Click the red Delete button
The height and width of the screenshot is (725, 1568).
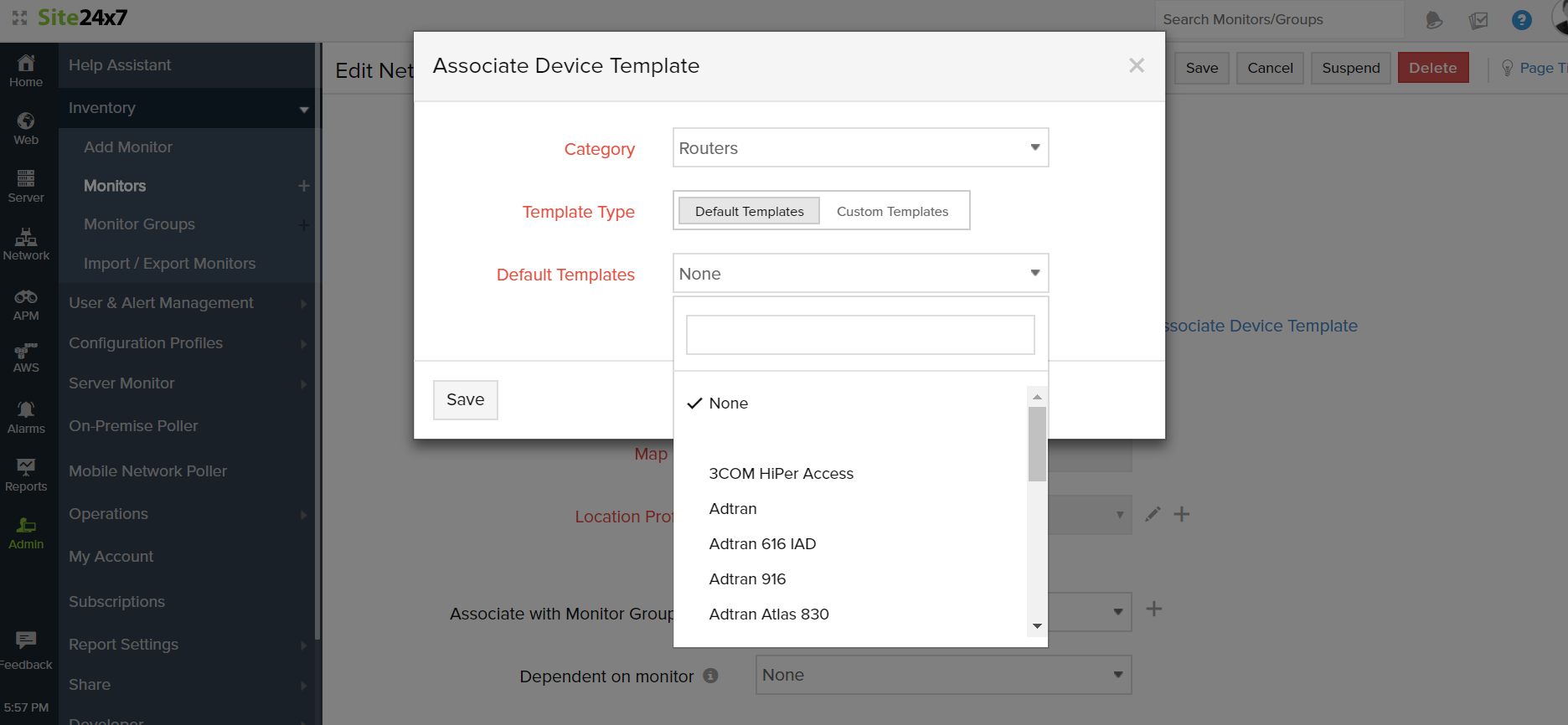coord(1433,68)
